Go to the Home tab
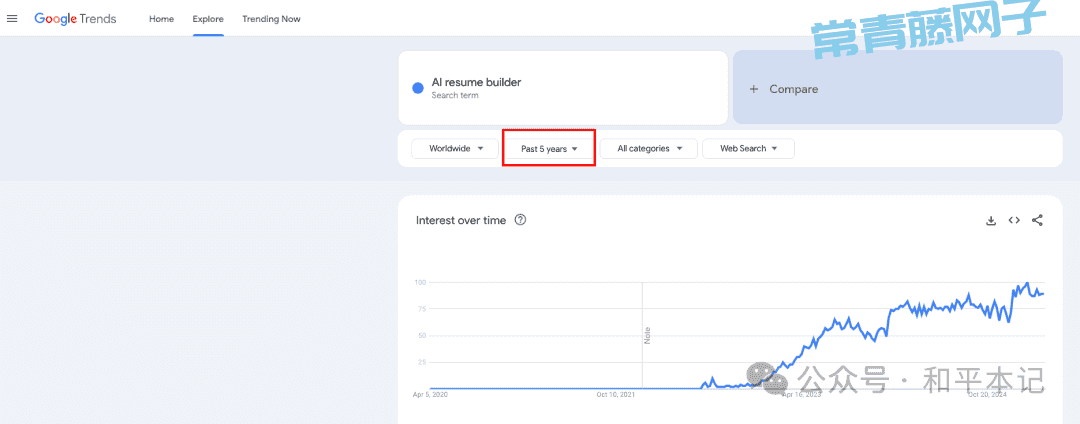 click(x=161, y=19)
